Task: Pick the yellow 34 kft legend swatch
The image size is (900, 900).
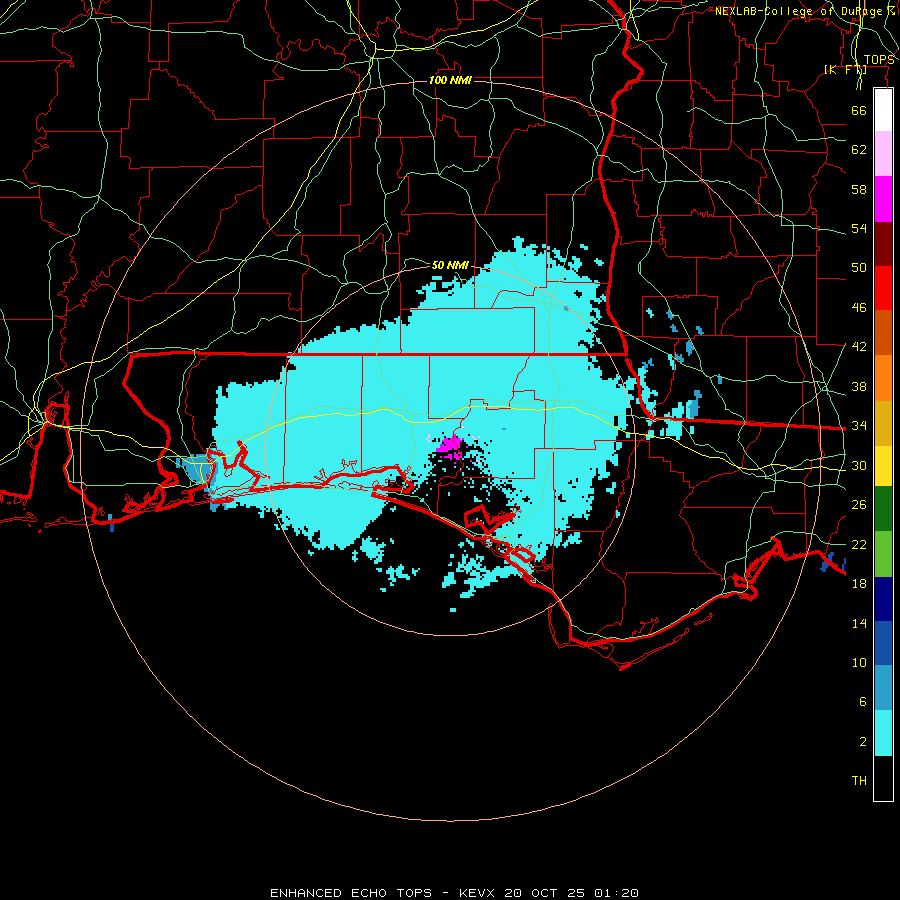Action: (883, 466)
